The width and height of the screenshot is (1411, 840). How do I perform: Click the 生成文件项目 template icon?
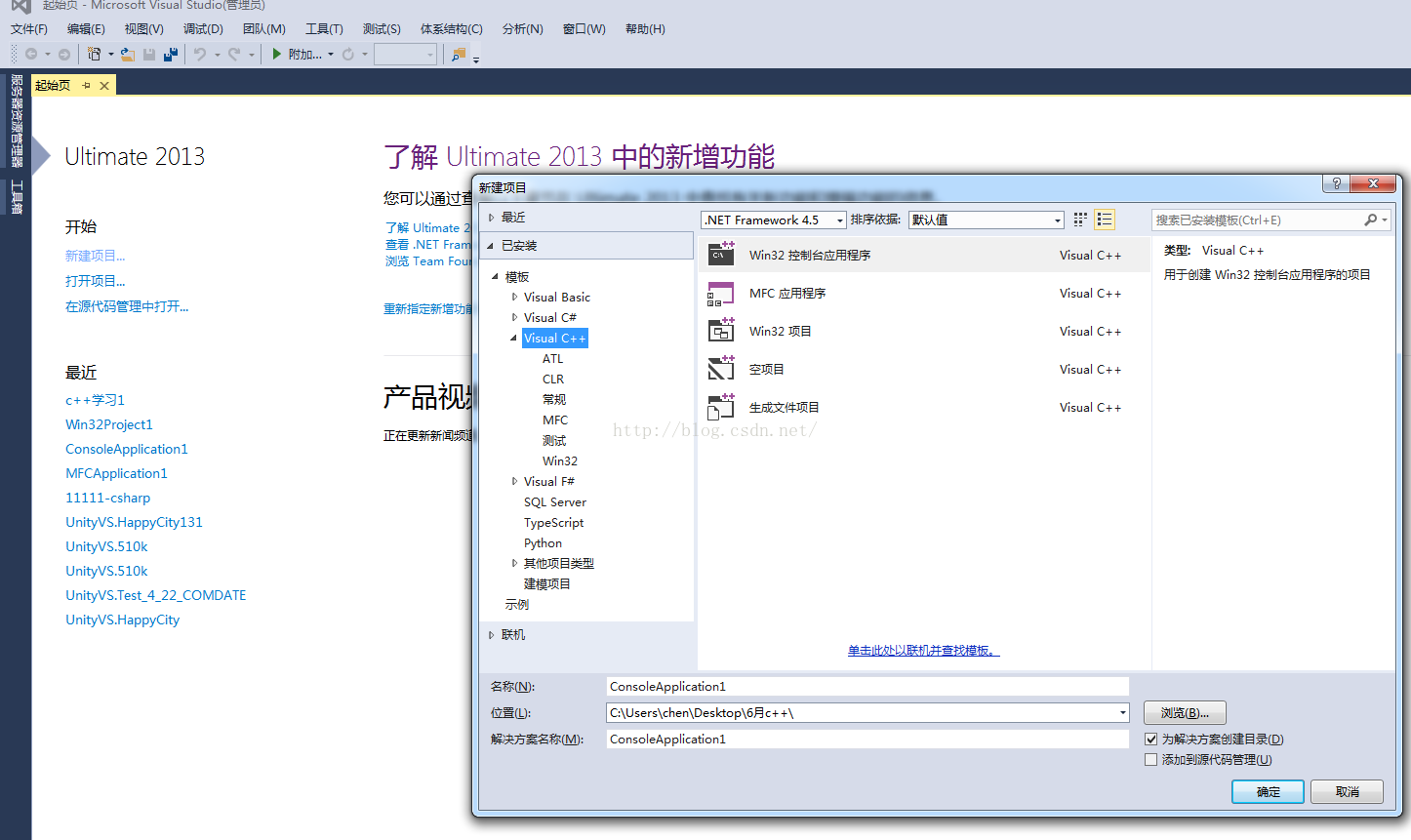(721, 407)
